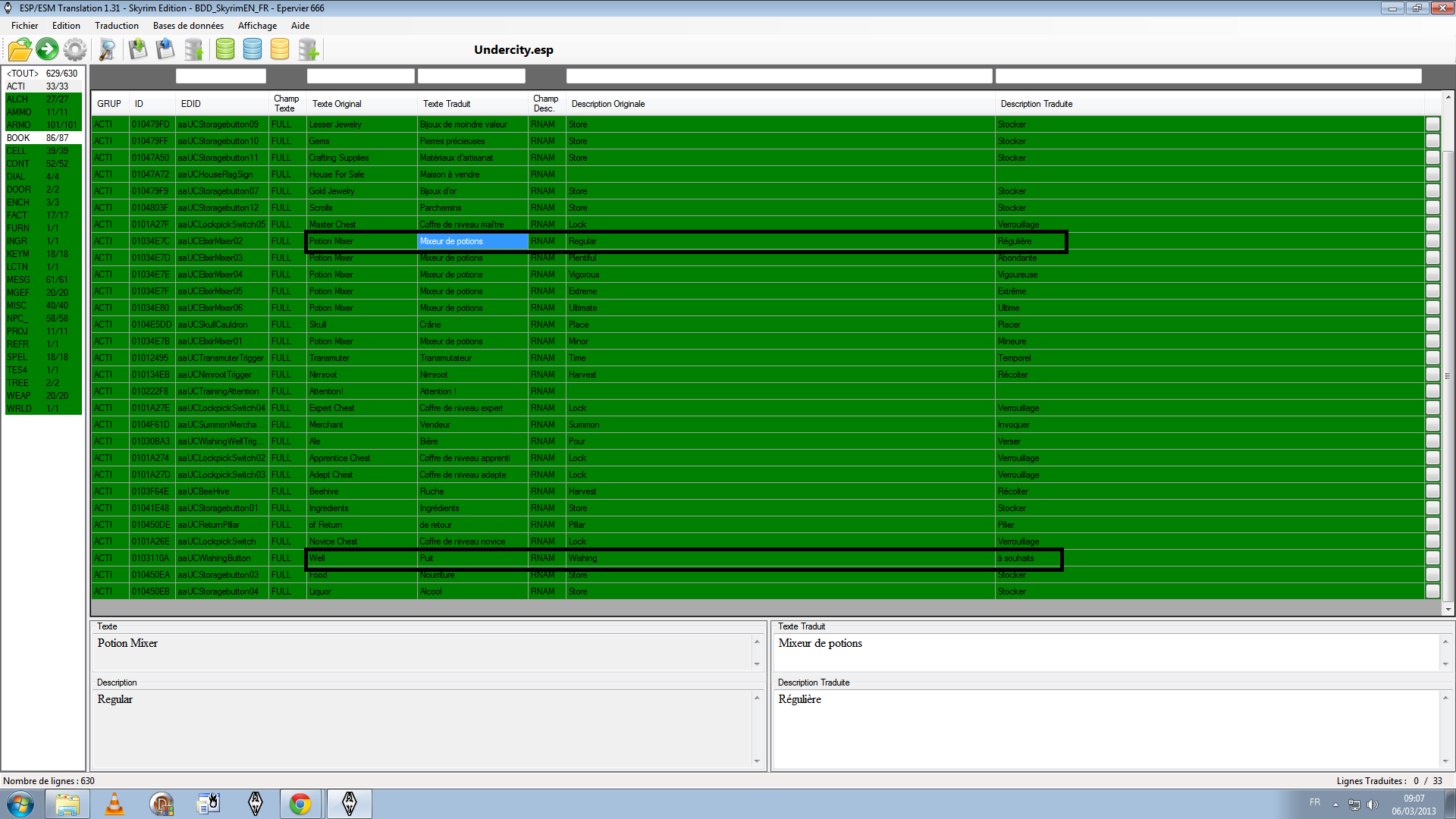1456x819 pixels.
Task: Open Windows Explorer from the taskbar
Action: click(67, 804)
